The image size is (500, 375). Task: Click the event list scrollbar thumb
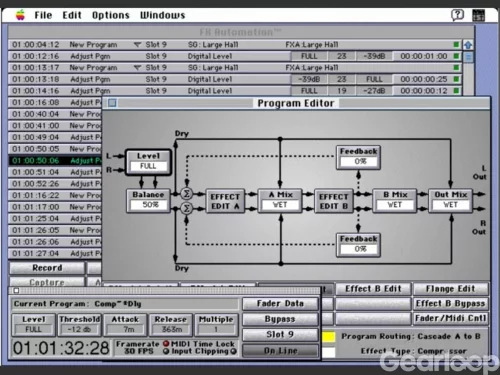coord(468,57)
